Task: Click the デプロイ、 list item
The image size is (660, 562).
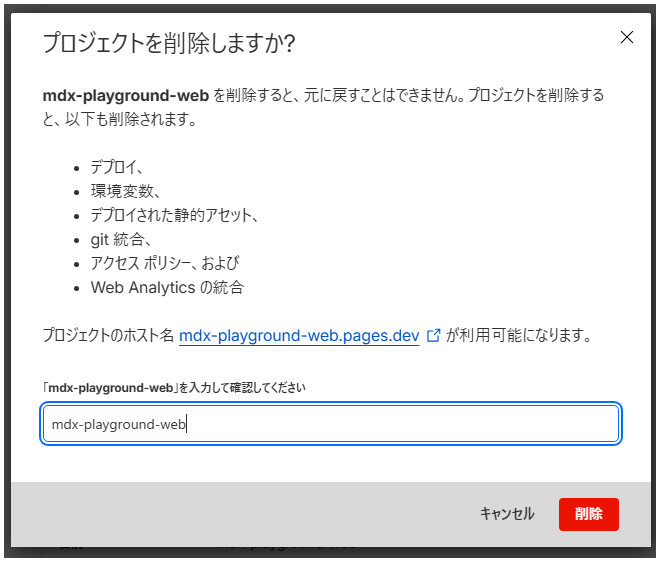Action: point(117,168)
